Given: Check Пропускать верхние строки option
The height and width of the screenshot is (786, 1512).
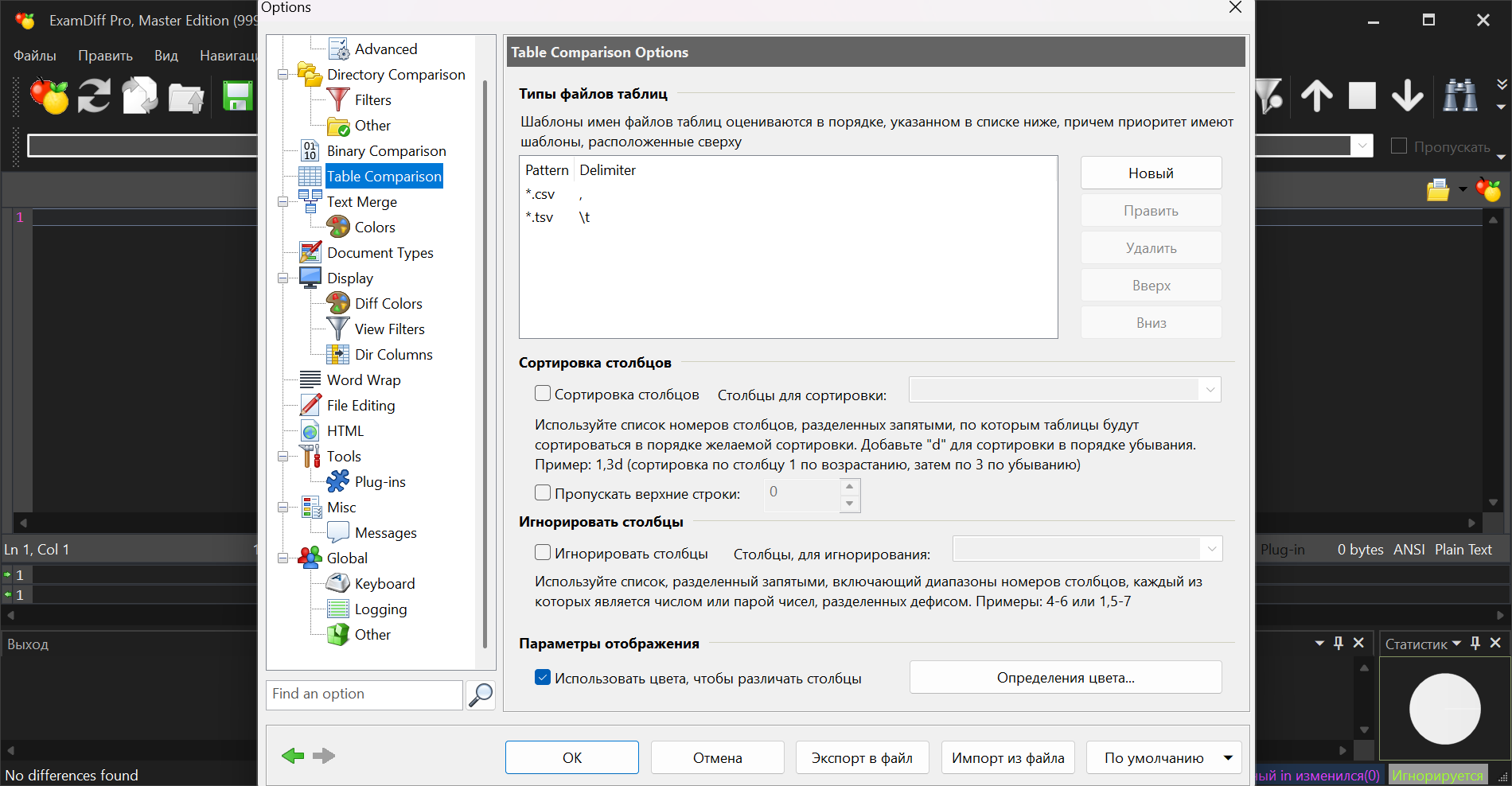Looking at the screenshot, I should click(543, 492).
